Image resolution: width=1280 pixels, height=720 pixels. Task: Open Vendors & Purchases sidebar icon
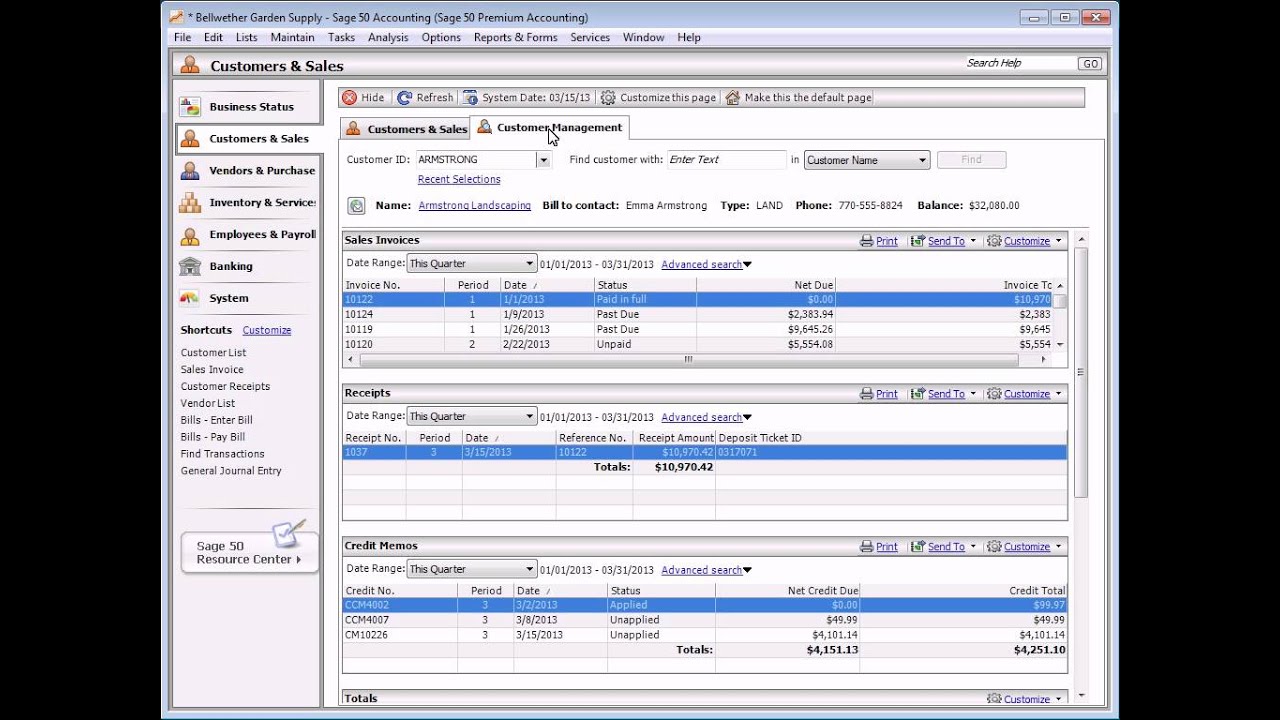[x=190, y=171]
